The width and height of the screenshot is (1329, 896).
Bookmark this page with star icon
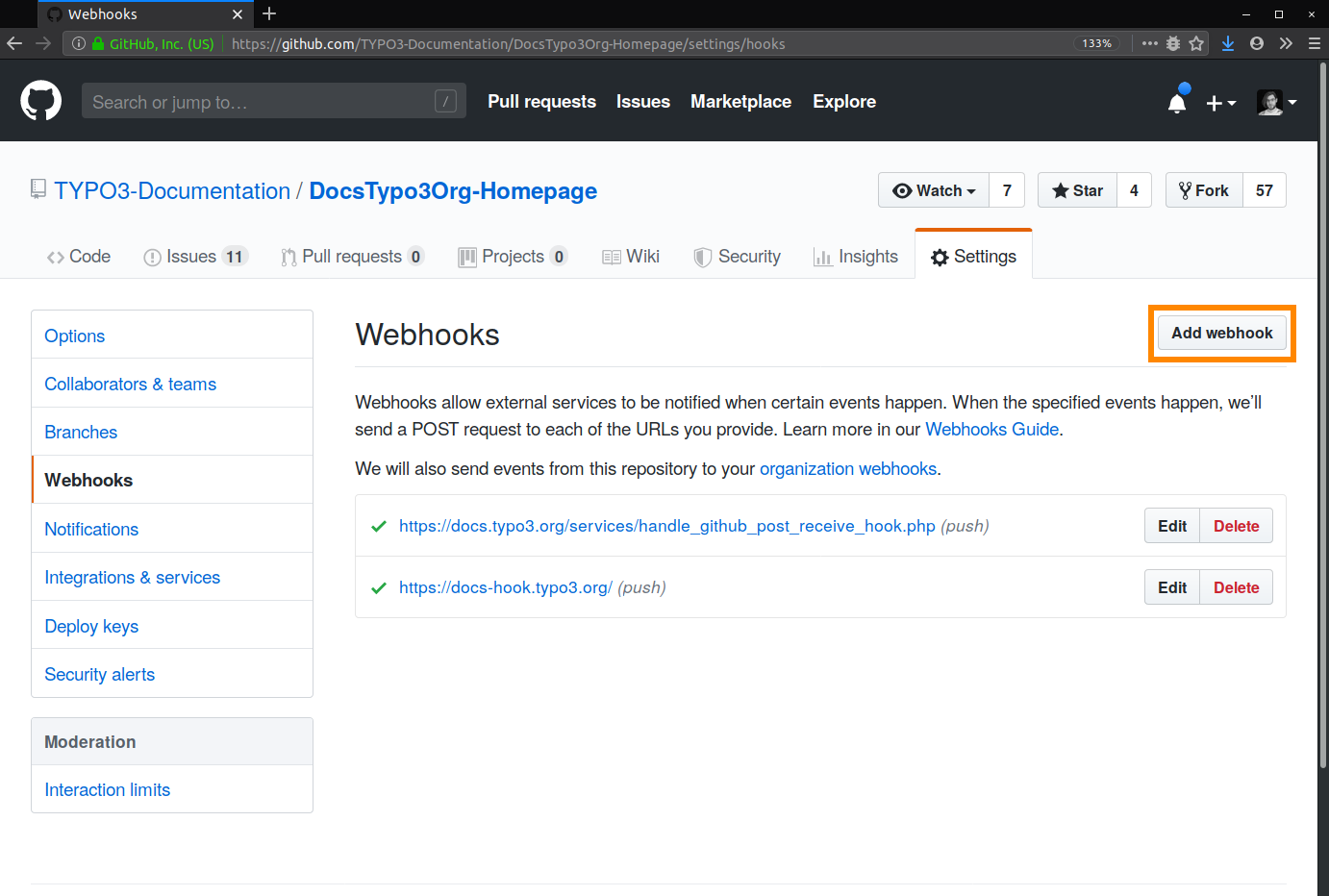(1196, 43)
